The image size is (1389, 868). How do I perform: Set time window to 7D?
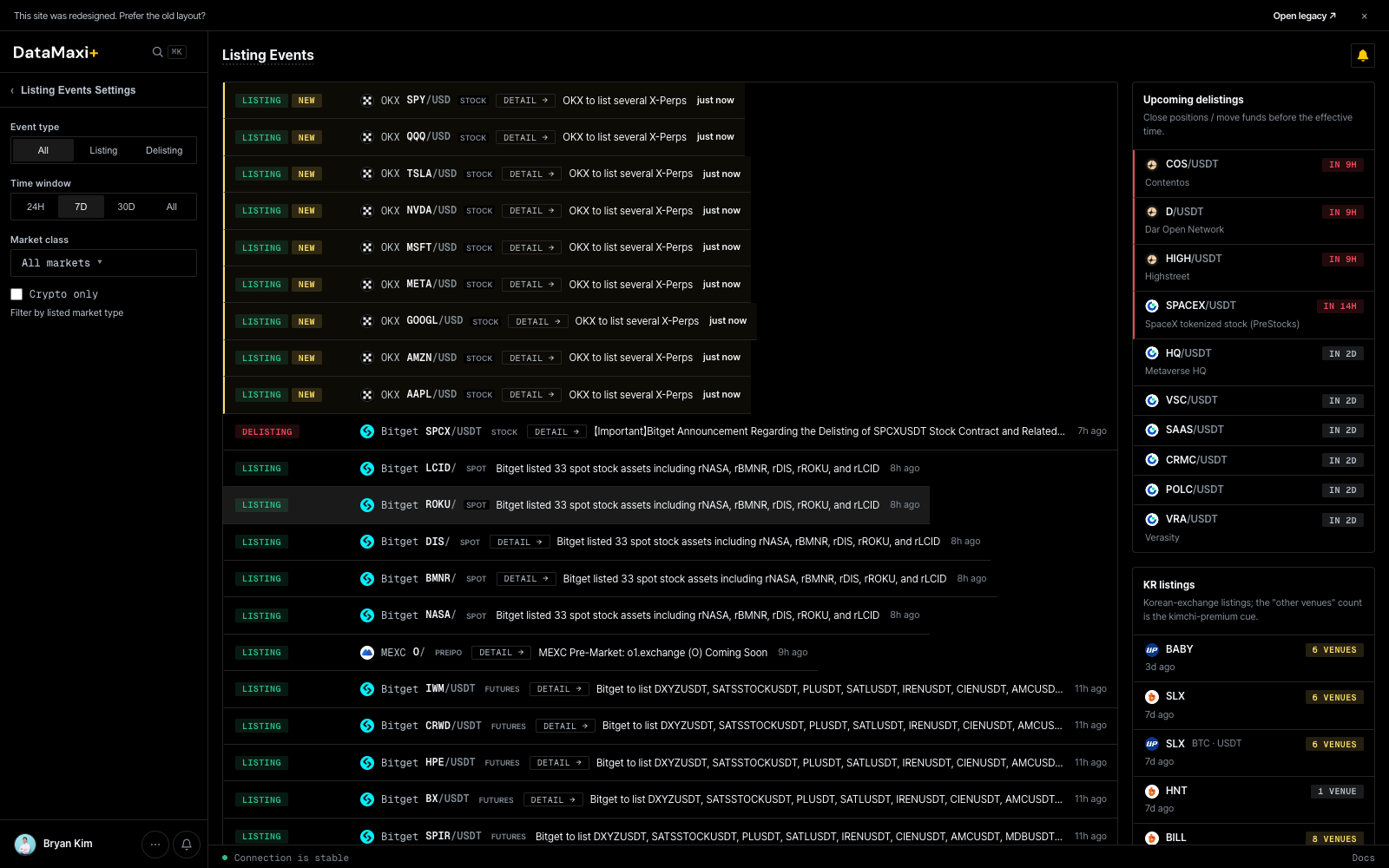pos(81,207)
